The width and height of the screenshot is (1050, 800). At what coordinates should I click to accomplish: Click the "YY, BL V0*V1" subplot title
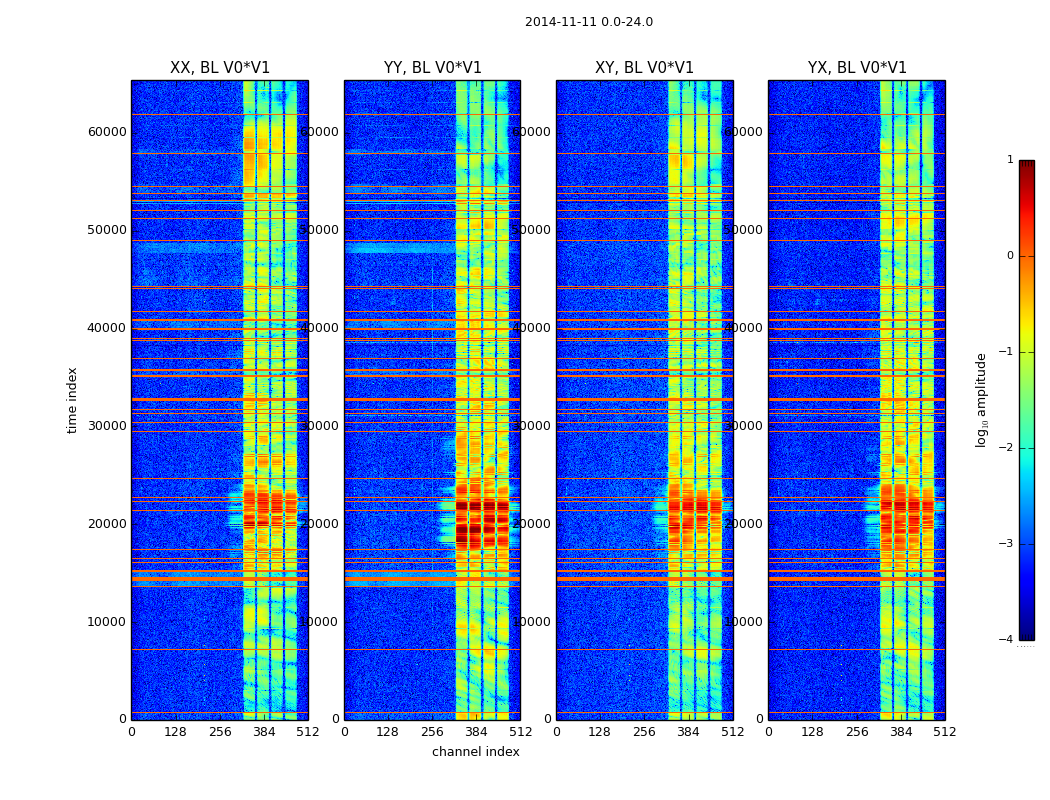[x=432, y=68]
